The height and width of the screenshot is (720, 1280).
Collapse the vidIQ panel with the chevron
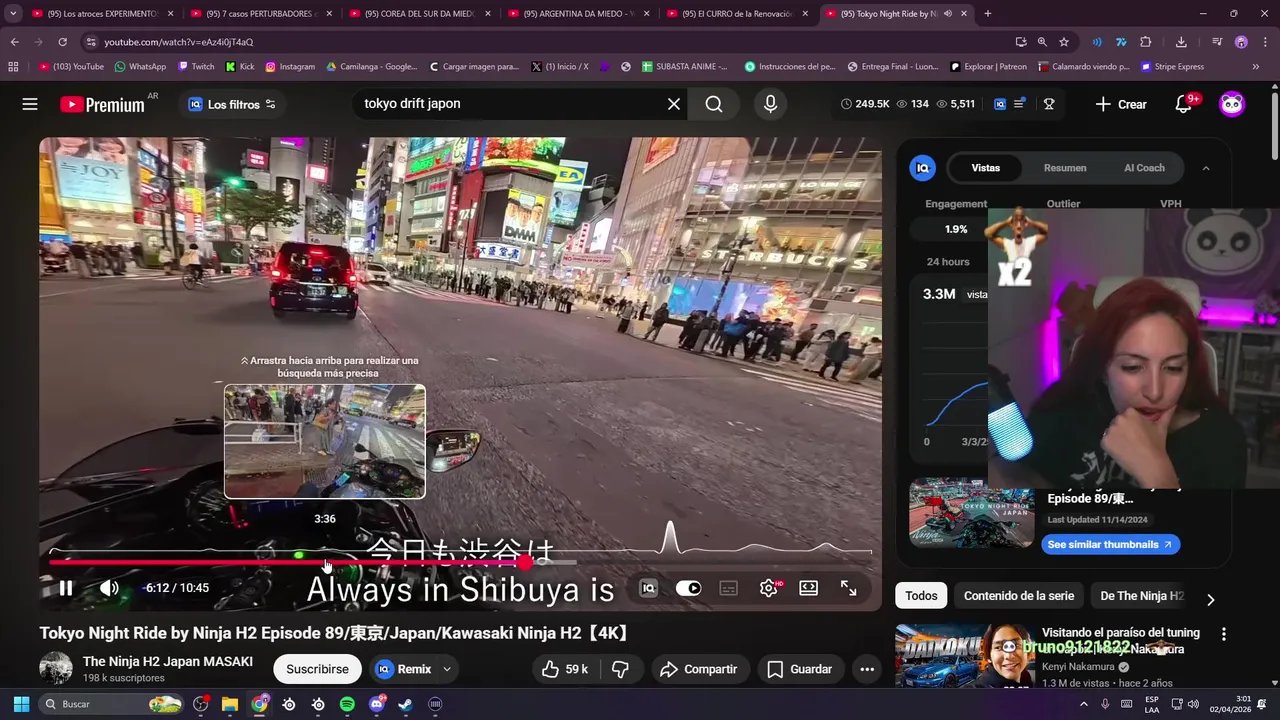pyautogui.click(x=1206, y=168)
